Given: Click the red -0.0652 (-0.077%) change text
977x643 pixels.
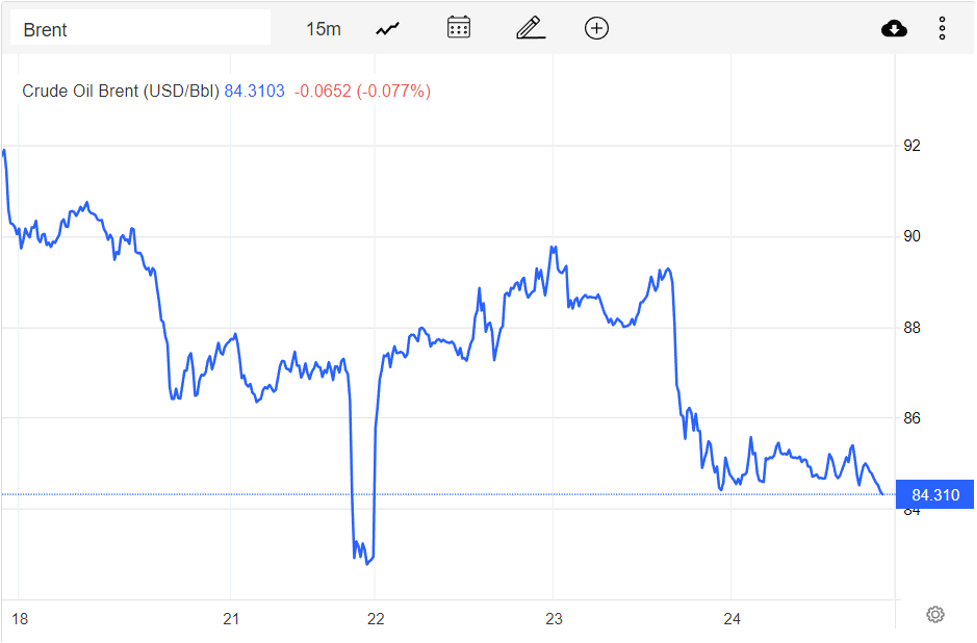Looking at the screenshot, I should 362,91.
